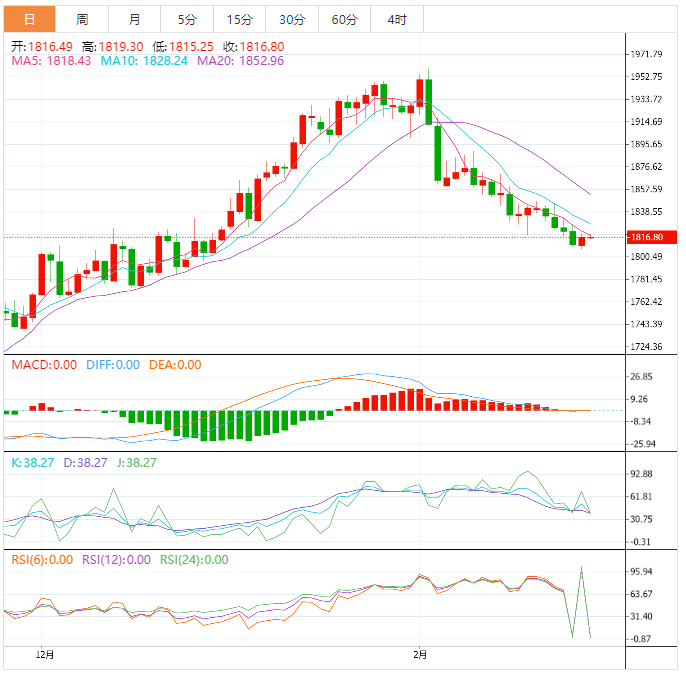Click the 1971.79 price axis label
This screenshot has width=686, height=677.
[x=646, y=54]
